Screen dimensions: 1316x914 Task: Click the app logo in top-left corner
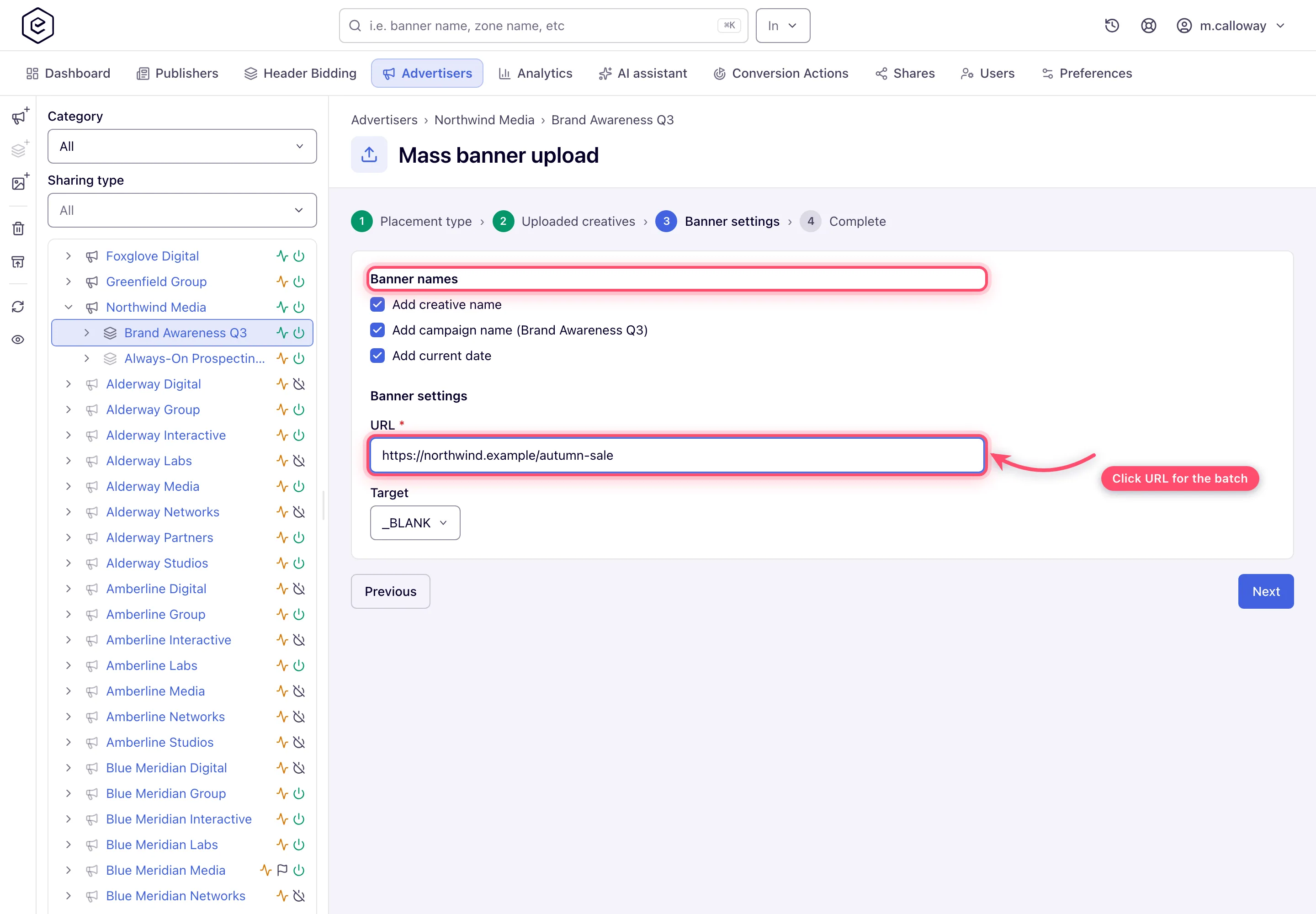(38, 26)
